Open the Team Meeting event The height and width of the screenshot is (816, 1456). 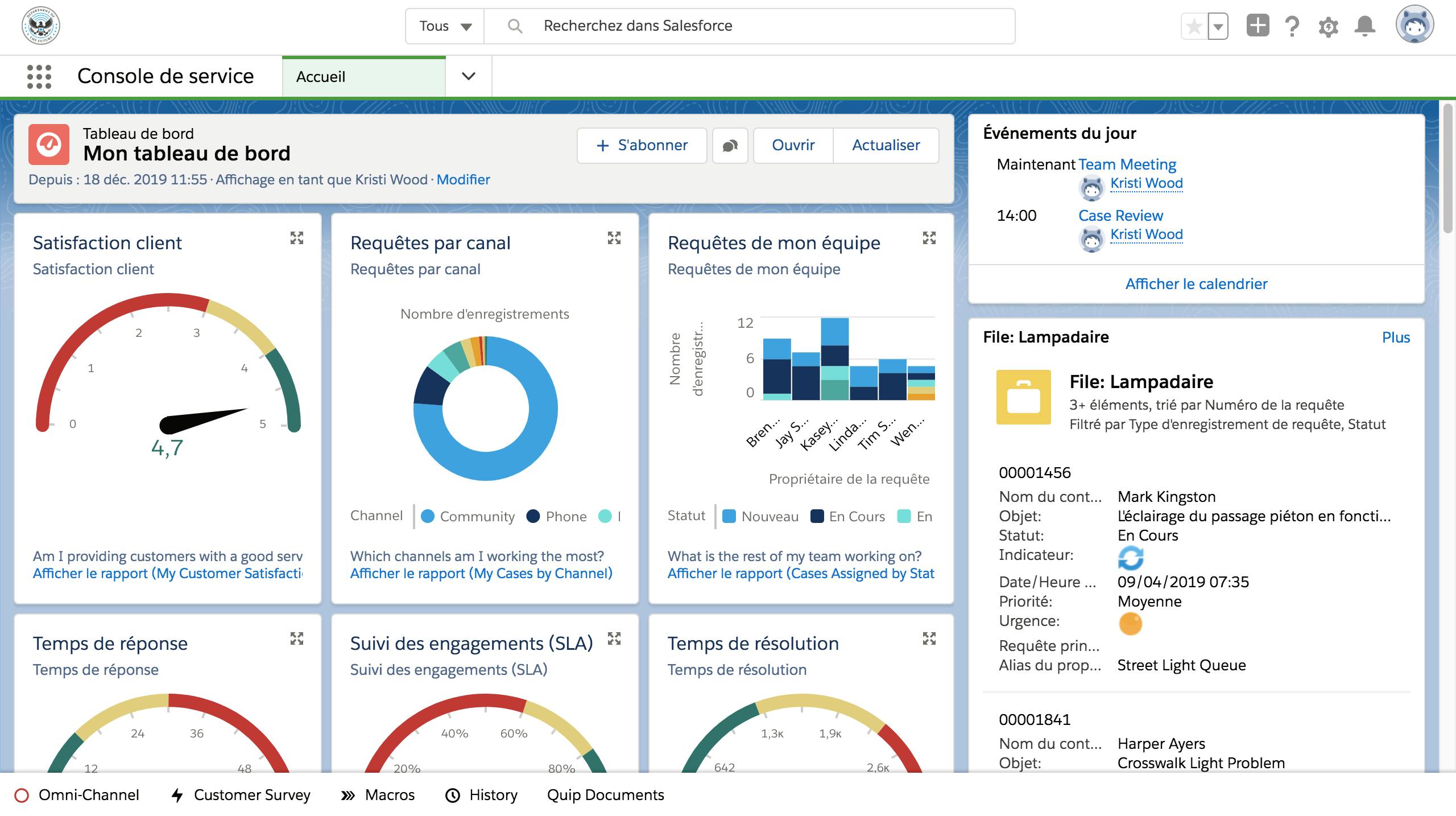[1127, 164]
